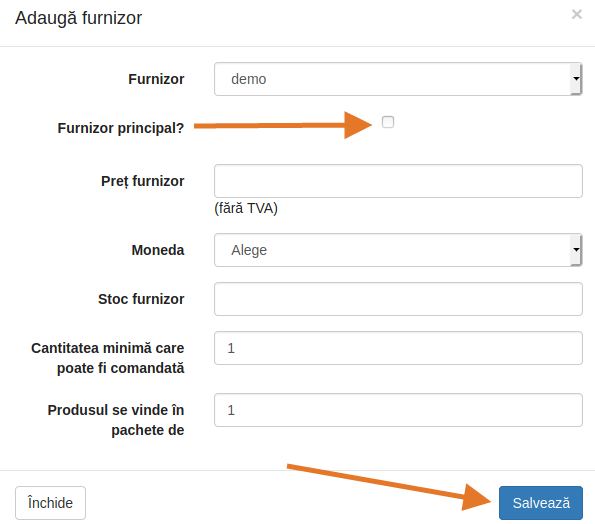Viewport: 595px width, 524px height.
Task: Save supplier with the Salvează button
Action: point(541,503)
